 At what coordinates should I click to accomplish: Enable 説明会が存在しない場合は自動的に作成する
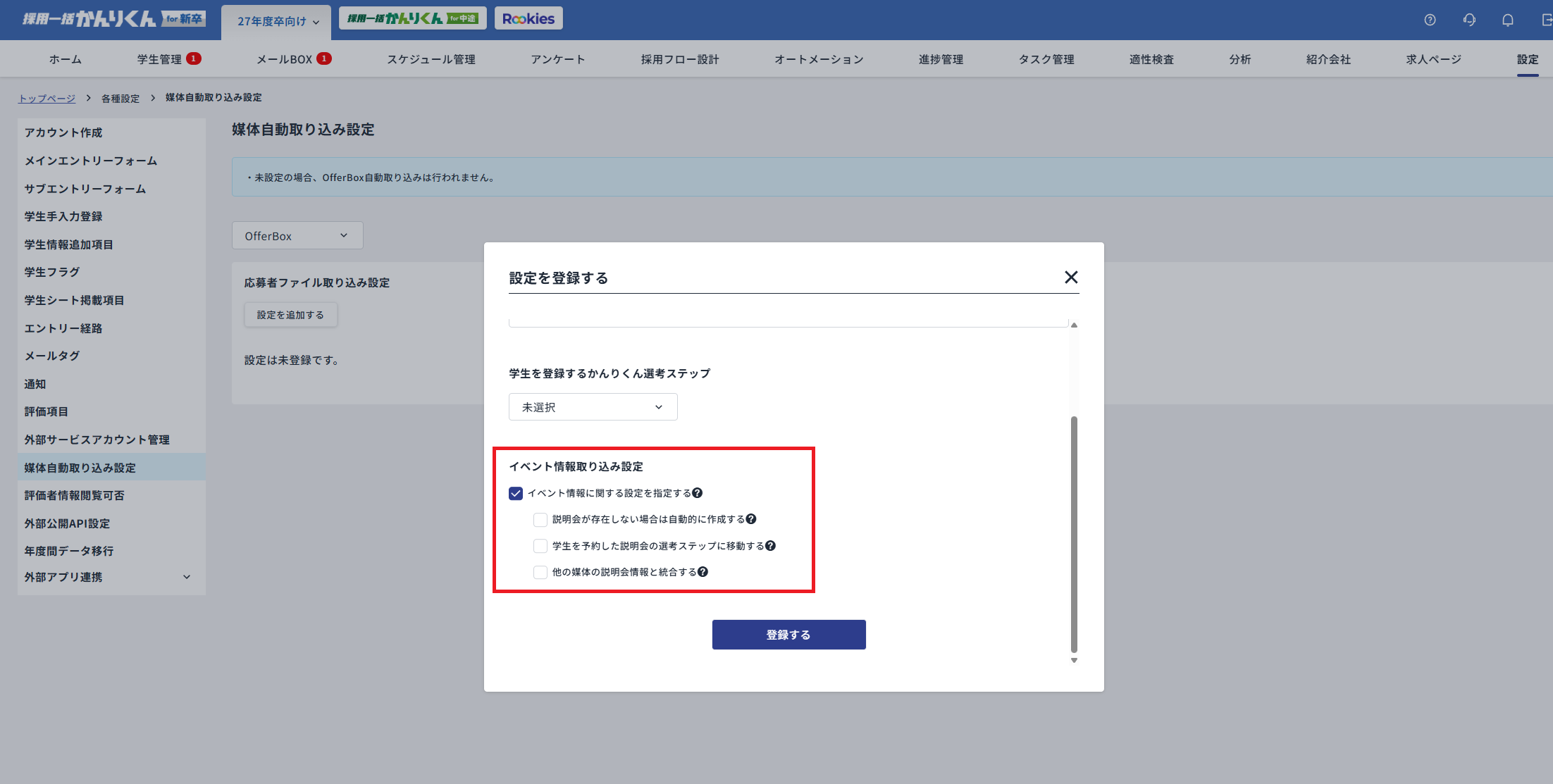click(540, 519)
